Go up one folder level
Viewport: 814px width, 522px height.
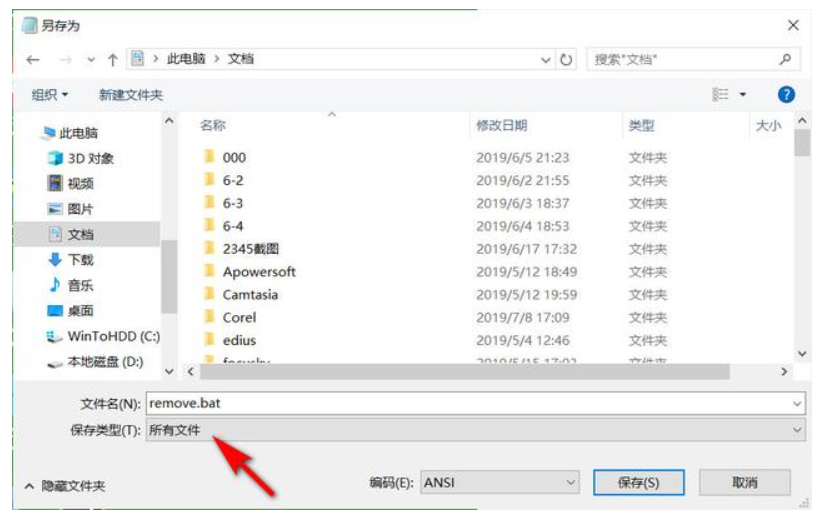pos(113,60)
